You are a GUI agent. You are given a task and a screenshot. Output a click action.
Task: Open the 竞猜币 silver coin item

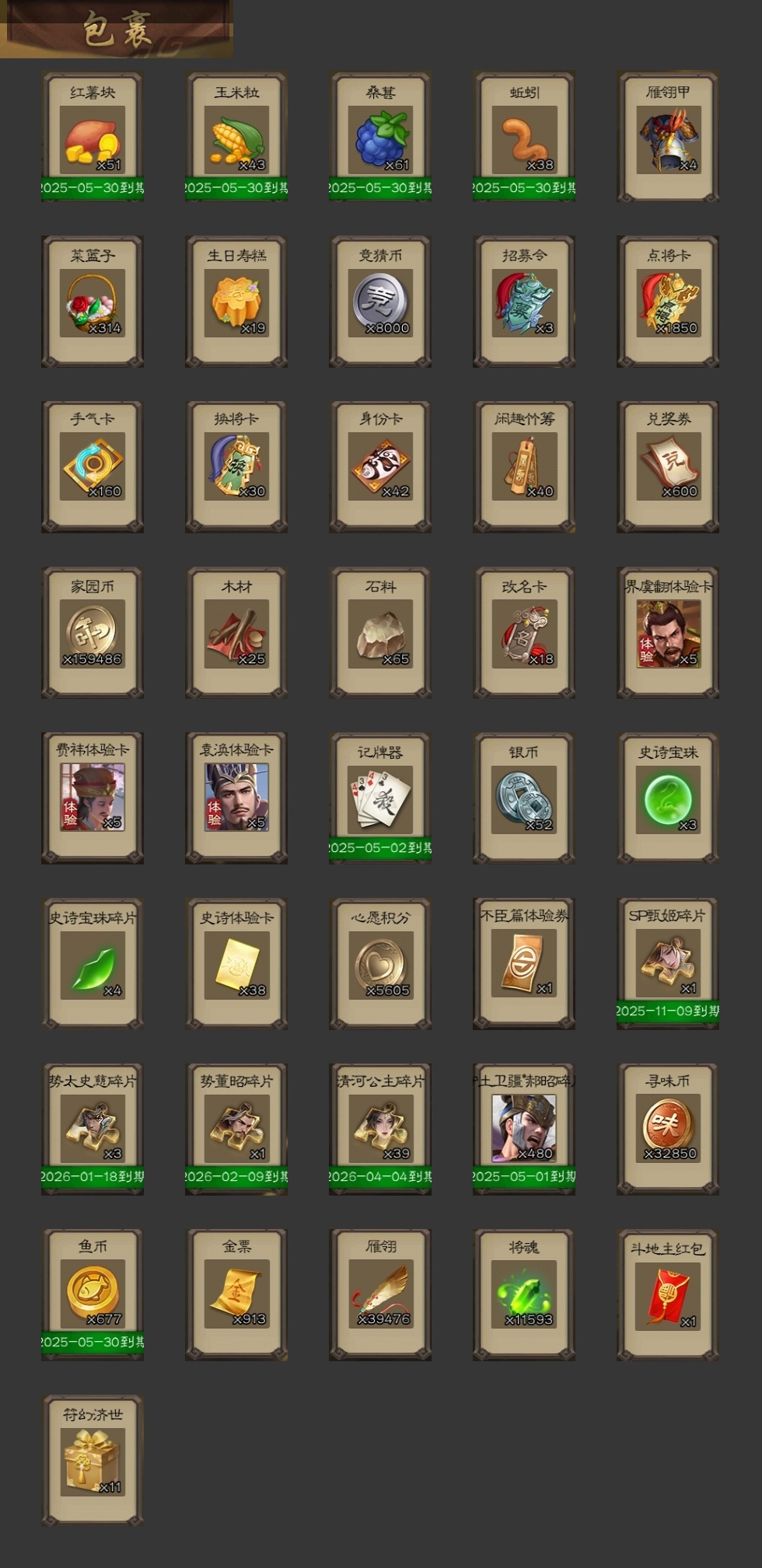pos(380,302)
